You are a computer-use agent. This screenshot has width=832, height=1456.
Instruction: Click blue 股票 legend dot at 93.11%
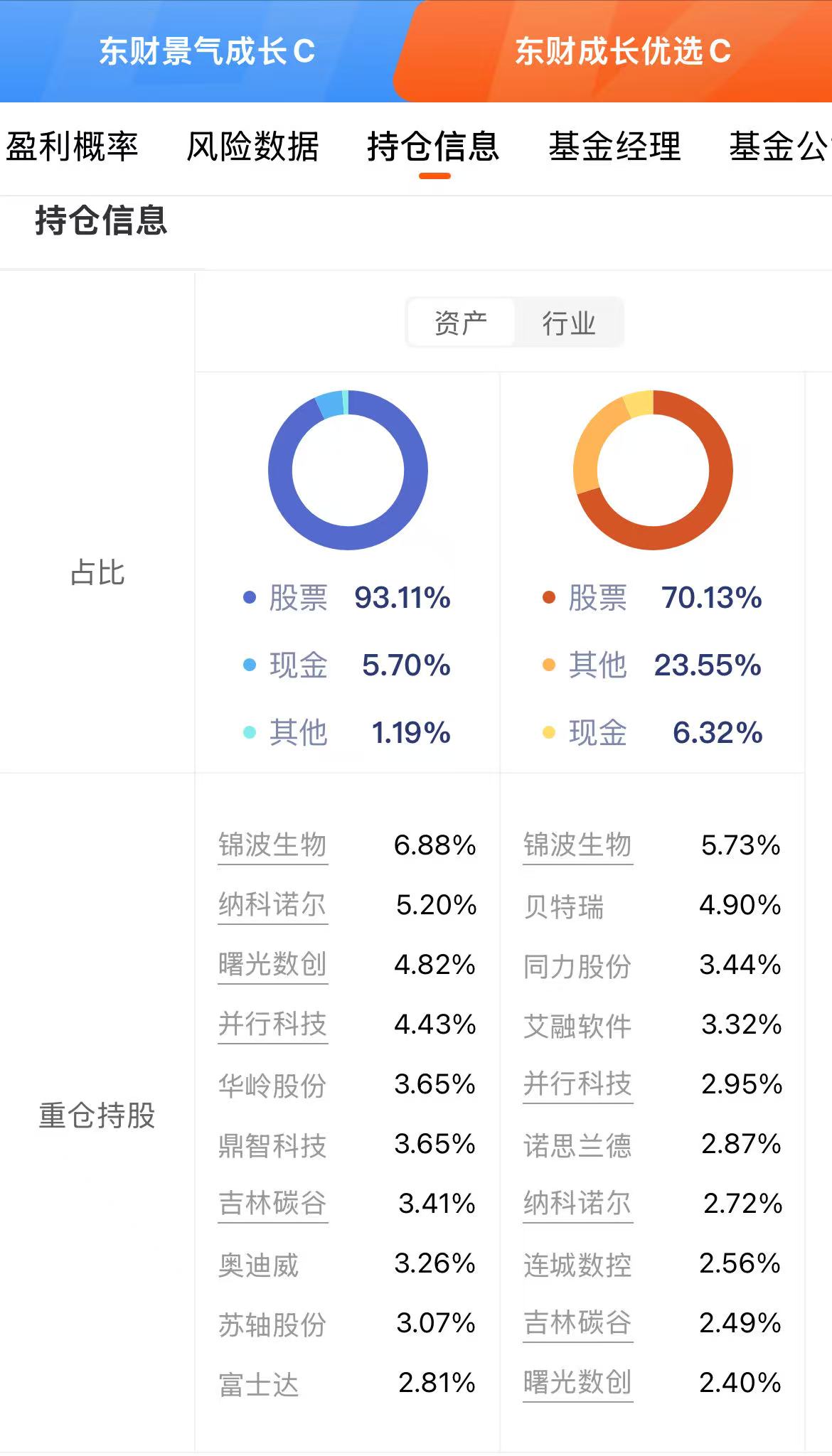[250, 597]
